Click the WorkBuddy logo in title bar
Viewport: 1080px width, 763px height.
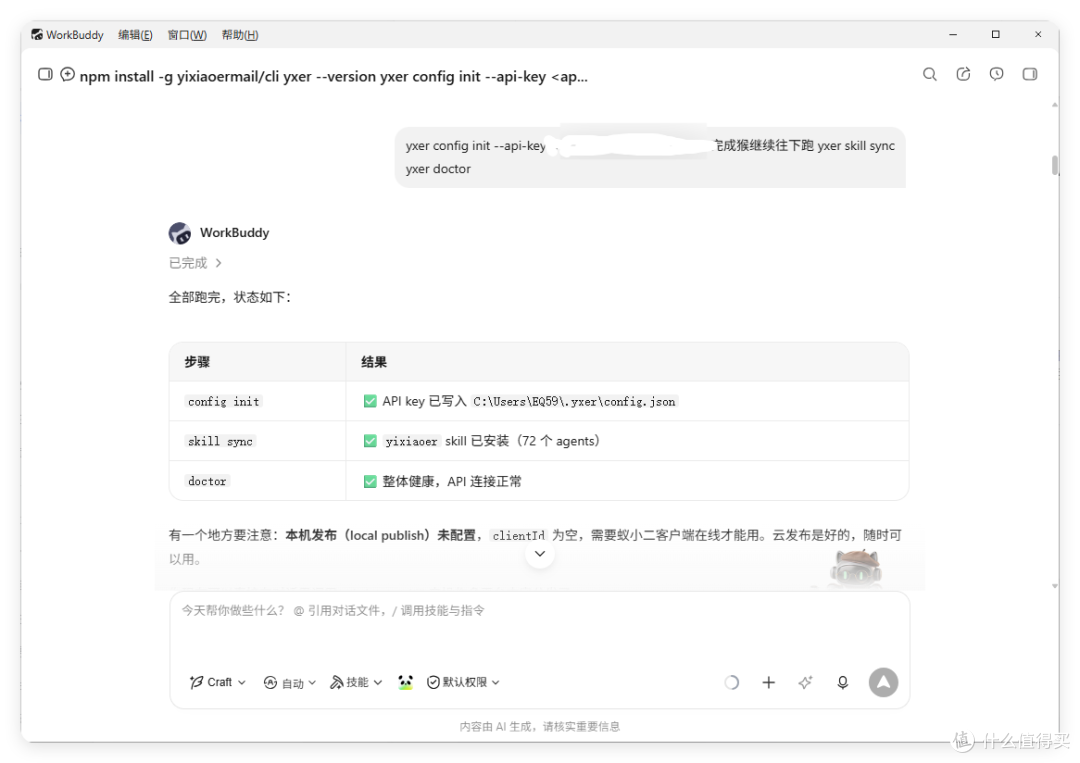coord(37,34)
